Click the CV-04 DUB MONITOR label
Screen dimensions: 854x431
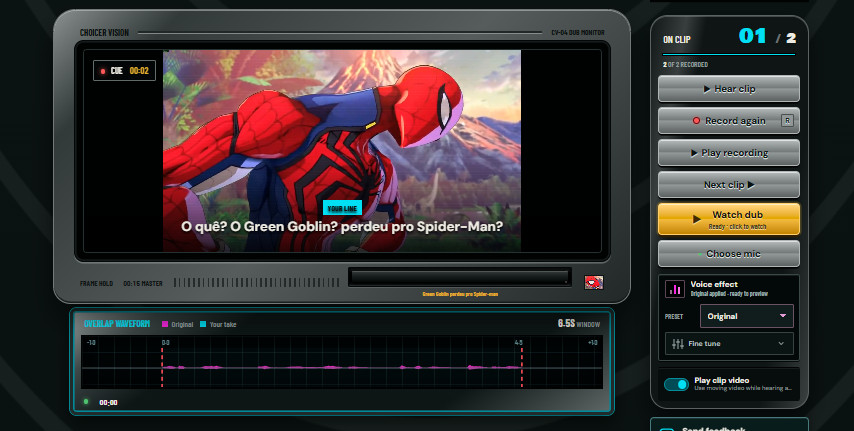[x=578, y=33]
